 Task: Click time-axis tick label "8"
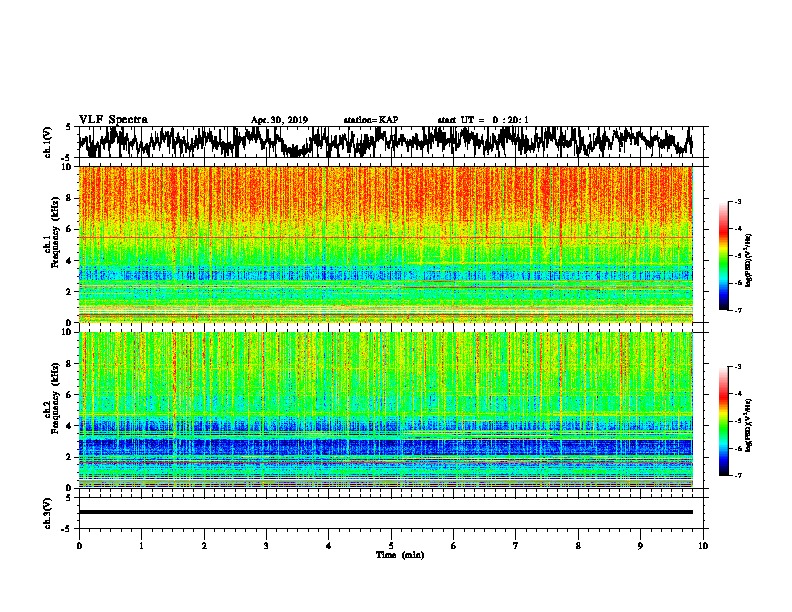click(578, 546)
